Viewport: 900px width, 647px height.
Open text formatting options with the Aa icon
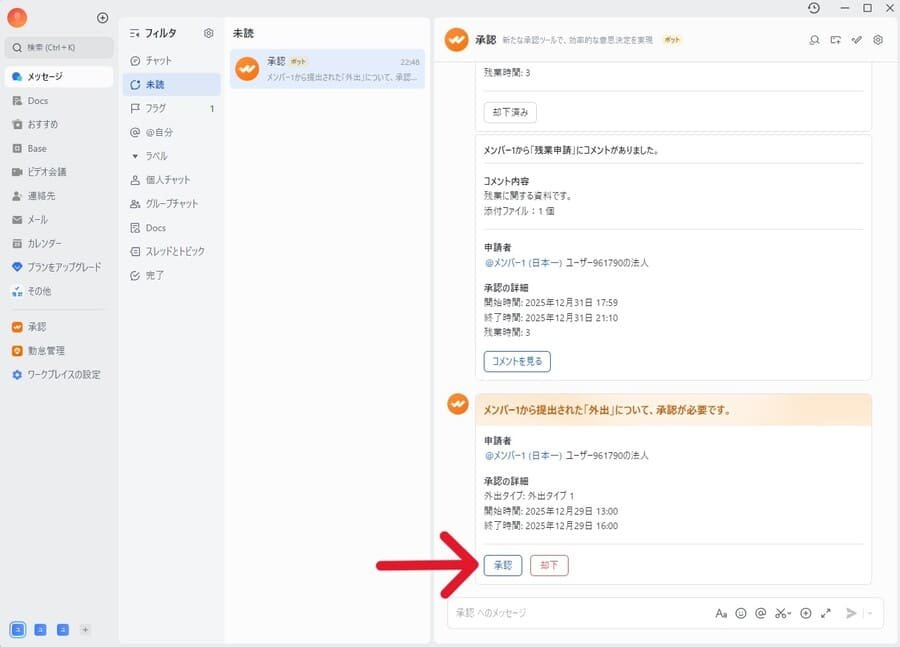(x=721, y=613)
